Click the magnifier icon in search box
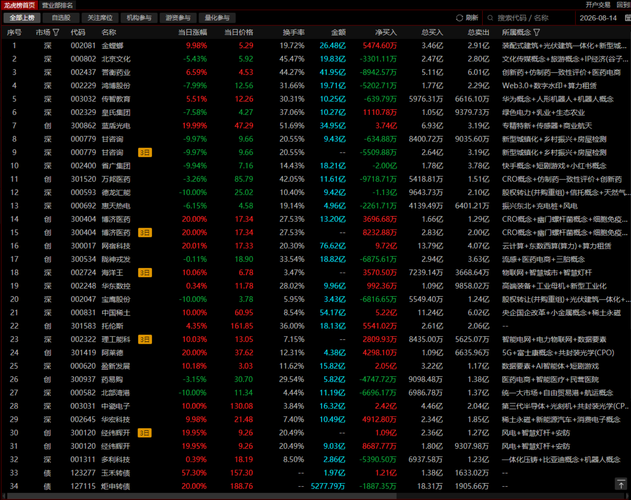The height and width of the screenshot is (500, 631). (x=490, y=18)
